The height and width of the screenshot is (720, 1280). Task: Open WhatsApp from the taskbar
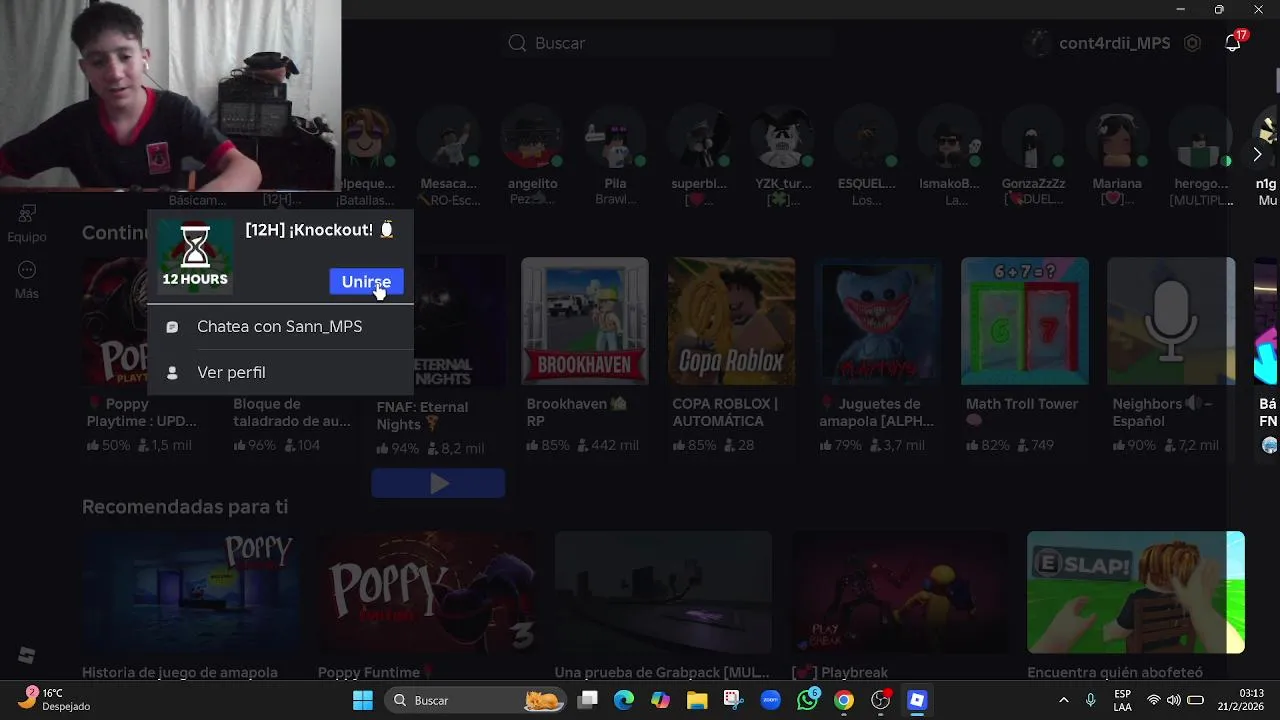tap(807, 700)
